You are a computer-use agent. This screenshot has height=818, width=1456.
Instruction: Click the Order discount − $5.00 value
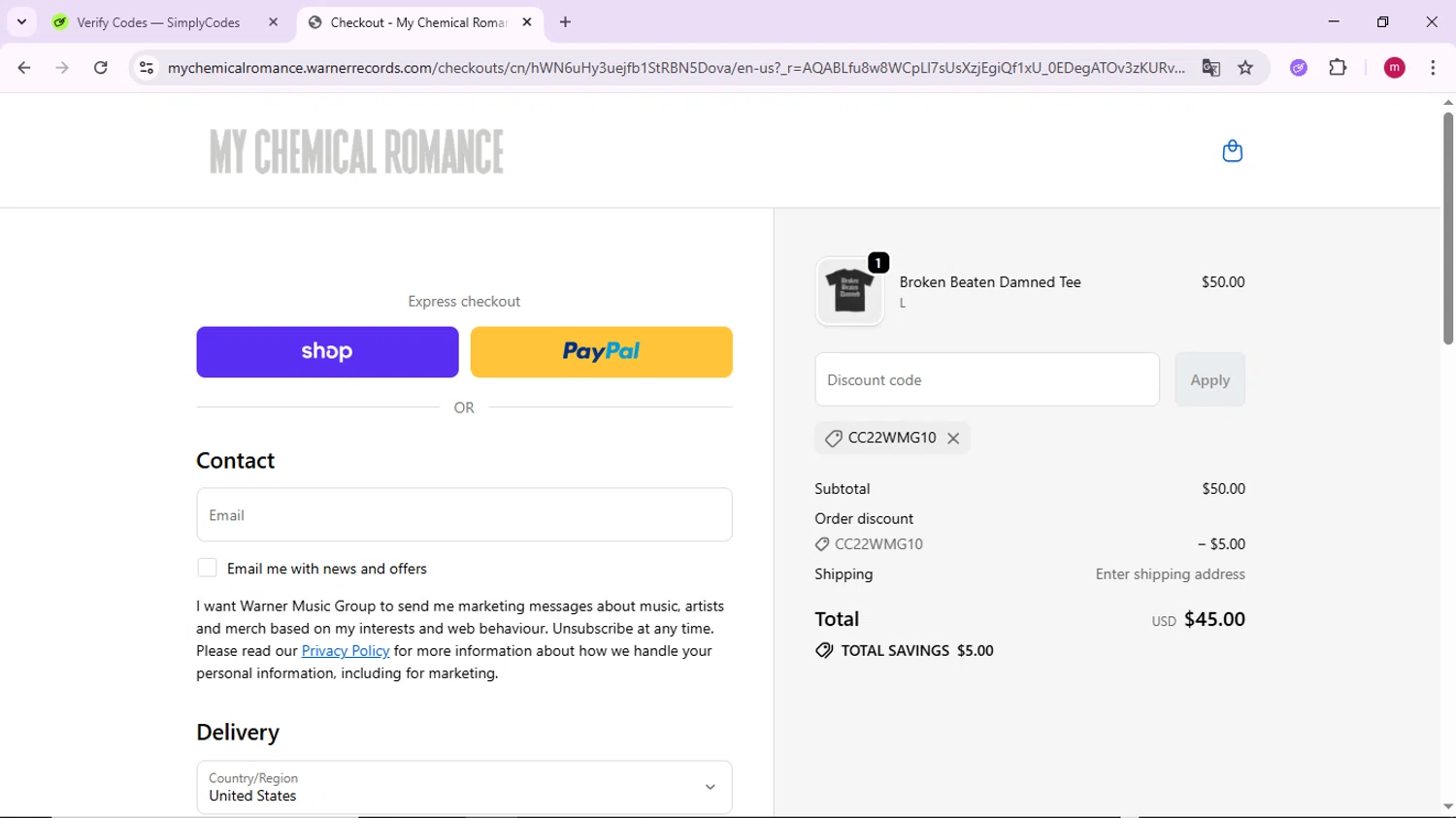[x=1221, y=544]
